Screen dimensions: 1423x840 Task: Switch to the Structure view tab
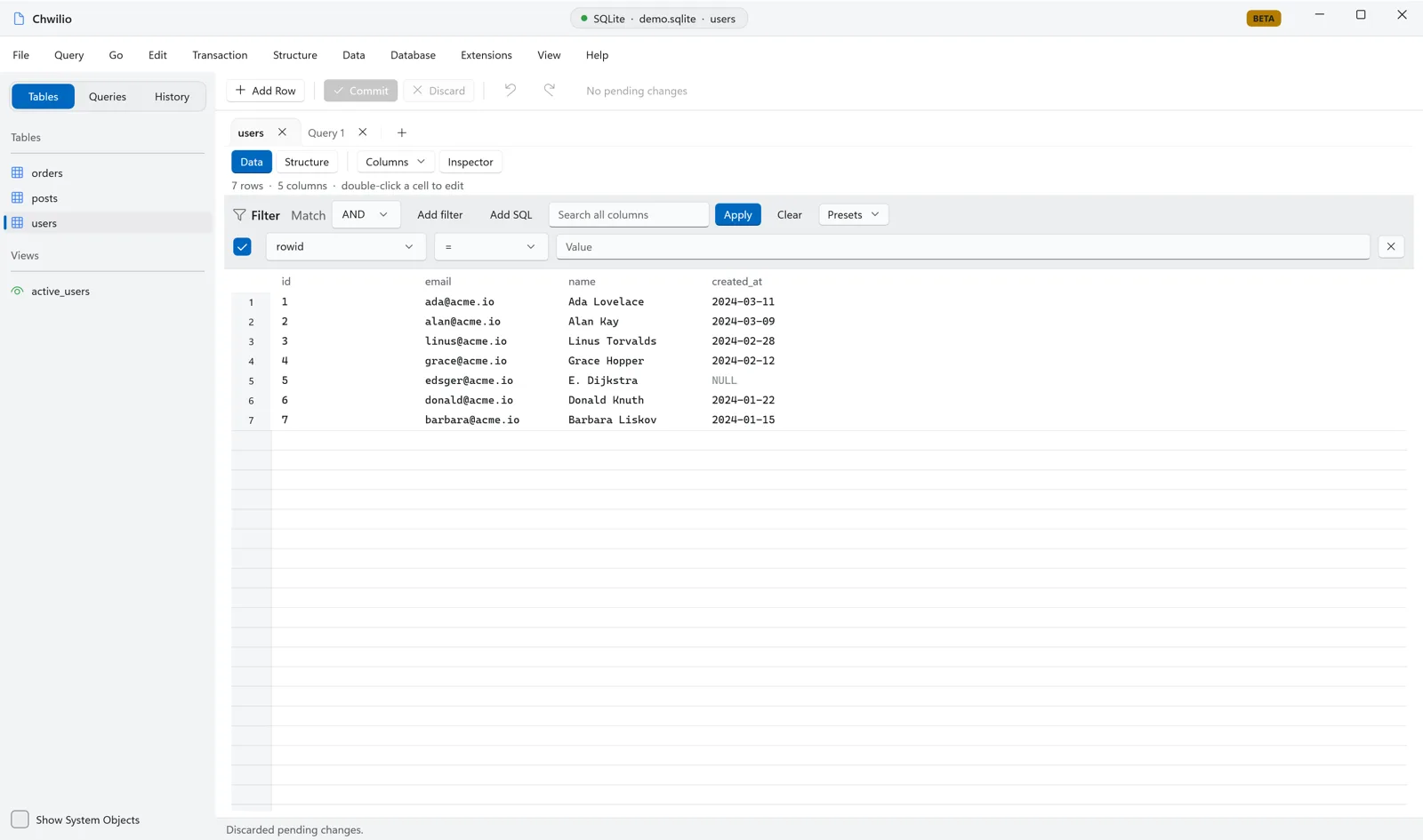(307, 162)
